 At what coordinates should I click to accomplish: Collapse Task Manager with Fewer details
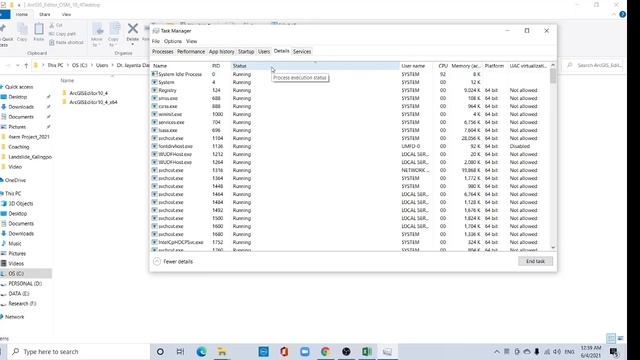(x=173, y=262)
